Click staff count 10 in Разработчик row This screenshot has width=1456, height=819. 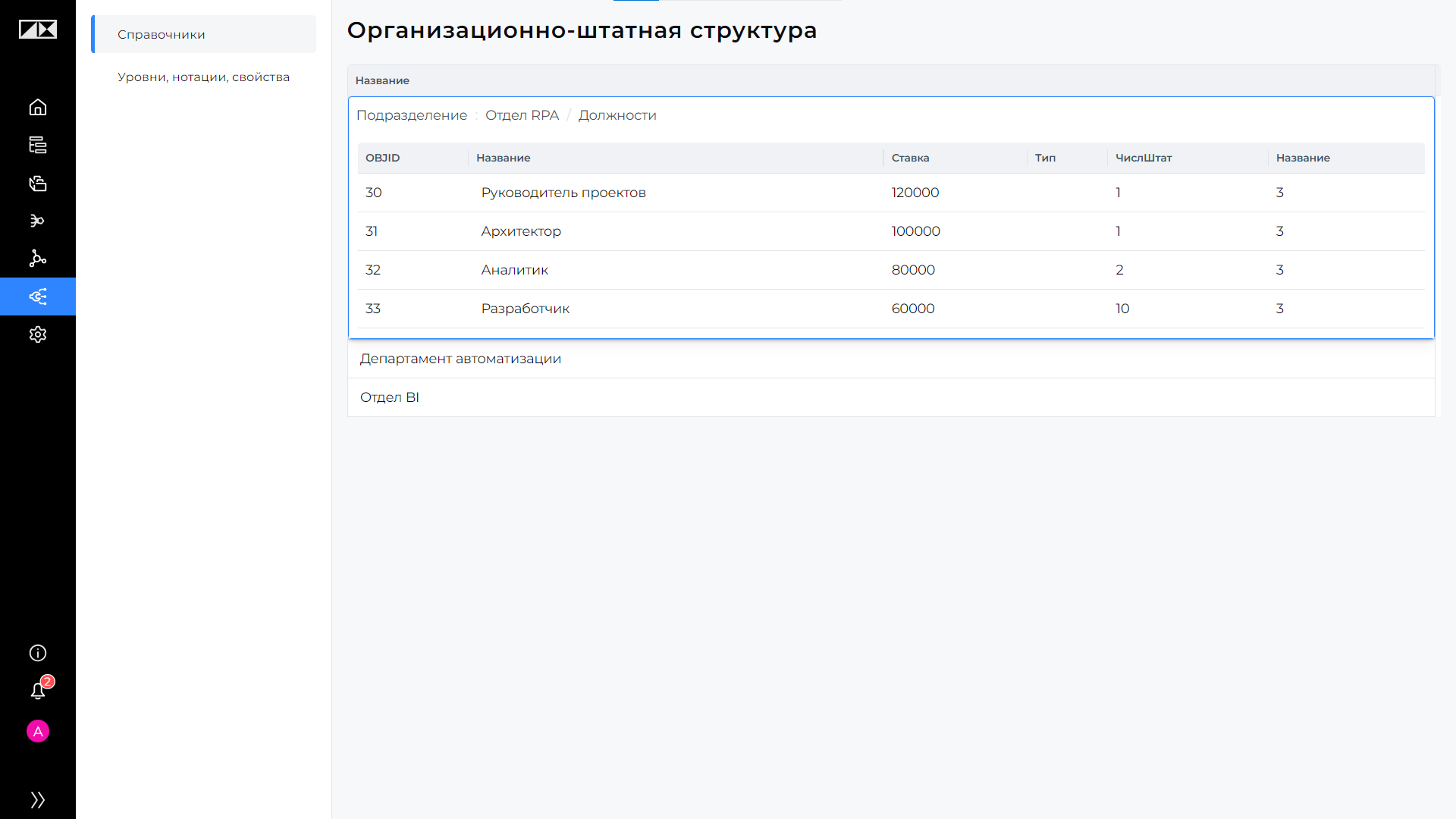(1122, 309)
